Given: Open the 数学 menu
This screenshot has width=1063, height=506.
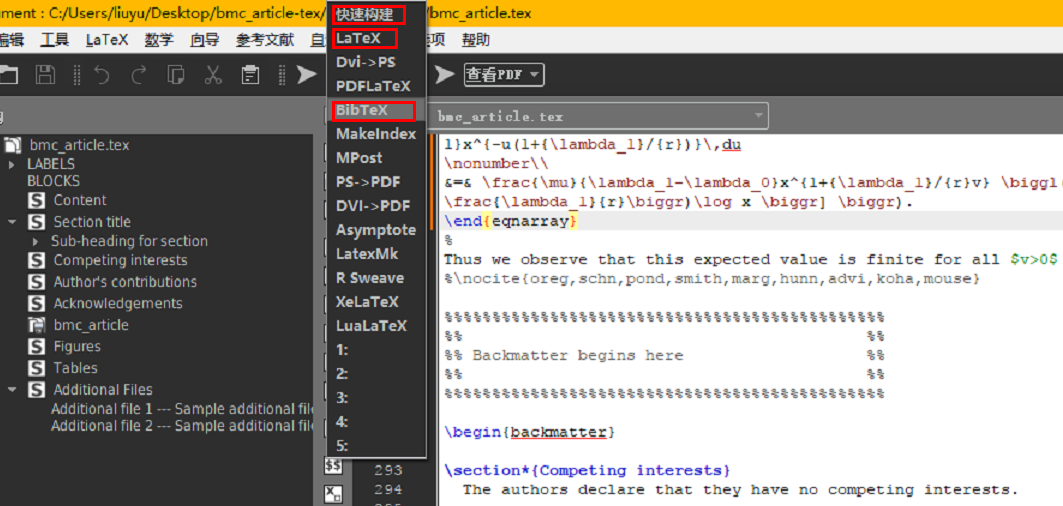Looking at the screenshot, I should click(x=159, y=40).
